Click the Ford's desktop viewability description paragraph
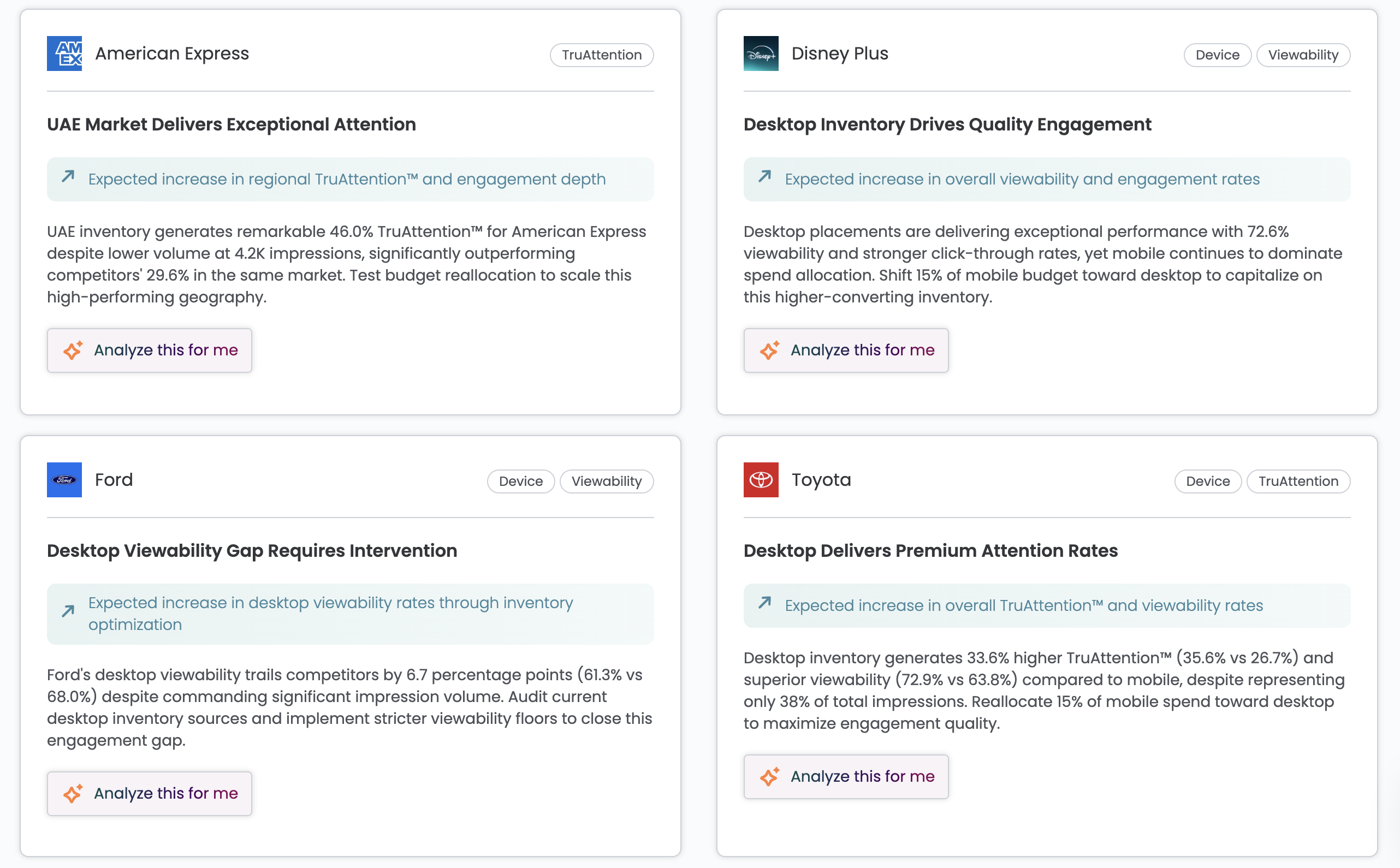Image resolution: width=1400 pixels, height=868 pixels. pos(350,708)
